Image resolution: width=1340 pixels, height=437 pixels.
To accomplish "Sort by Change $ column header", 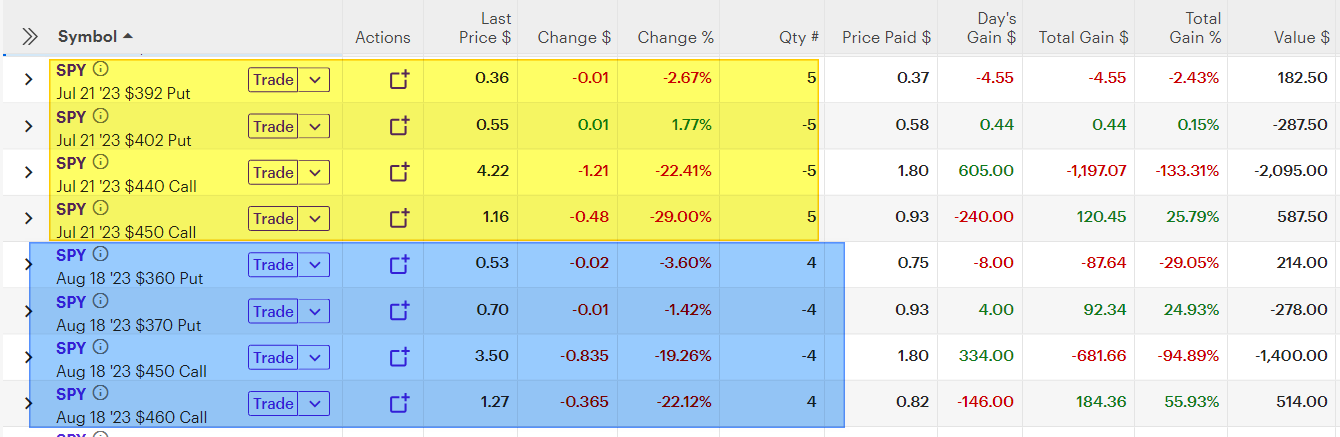I will [574, 37].
